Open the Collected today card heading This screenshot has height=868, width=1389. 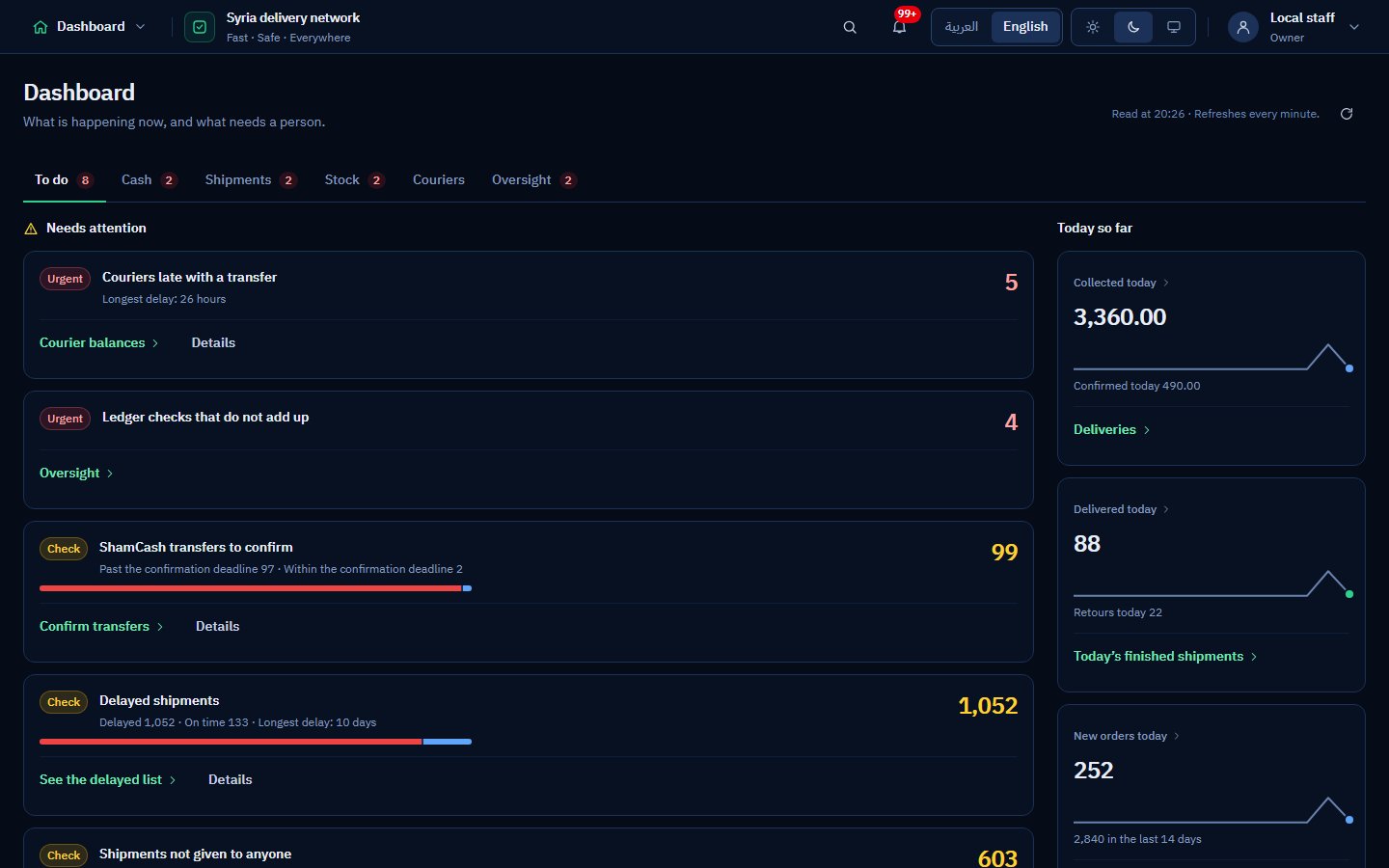coord(1121,283)
